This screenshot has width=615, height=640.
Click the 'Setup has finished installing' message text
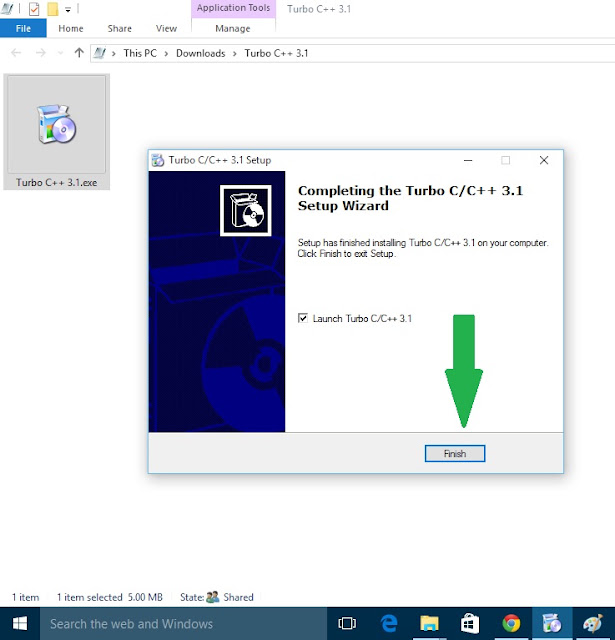click(x=423, y=248)
